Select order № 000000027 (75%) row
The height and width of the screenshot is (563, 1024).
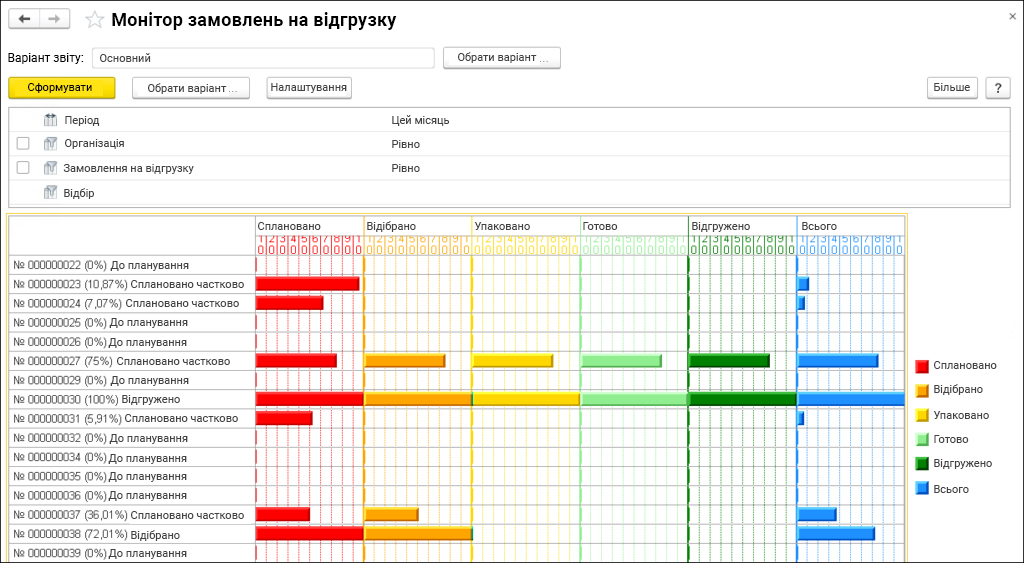tap(133, 361)
